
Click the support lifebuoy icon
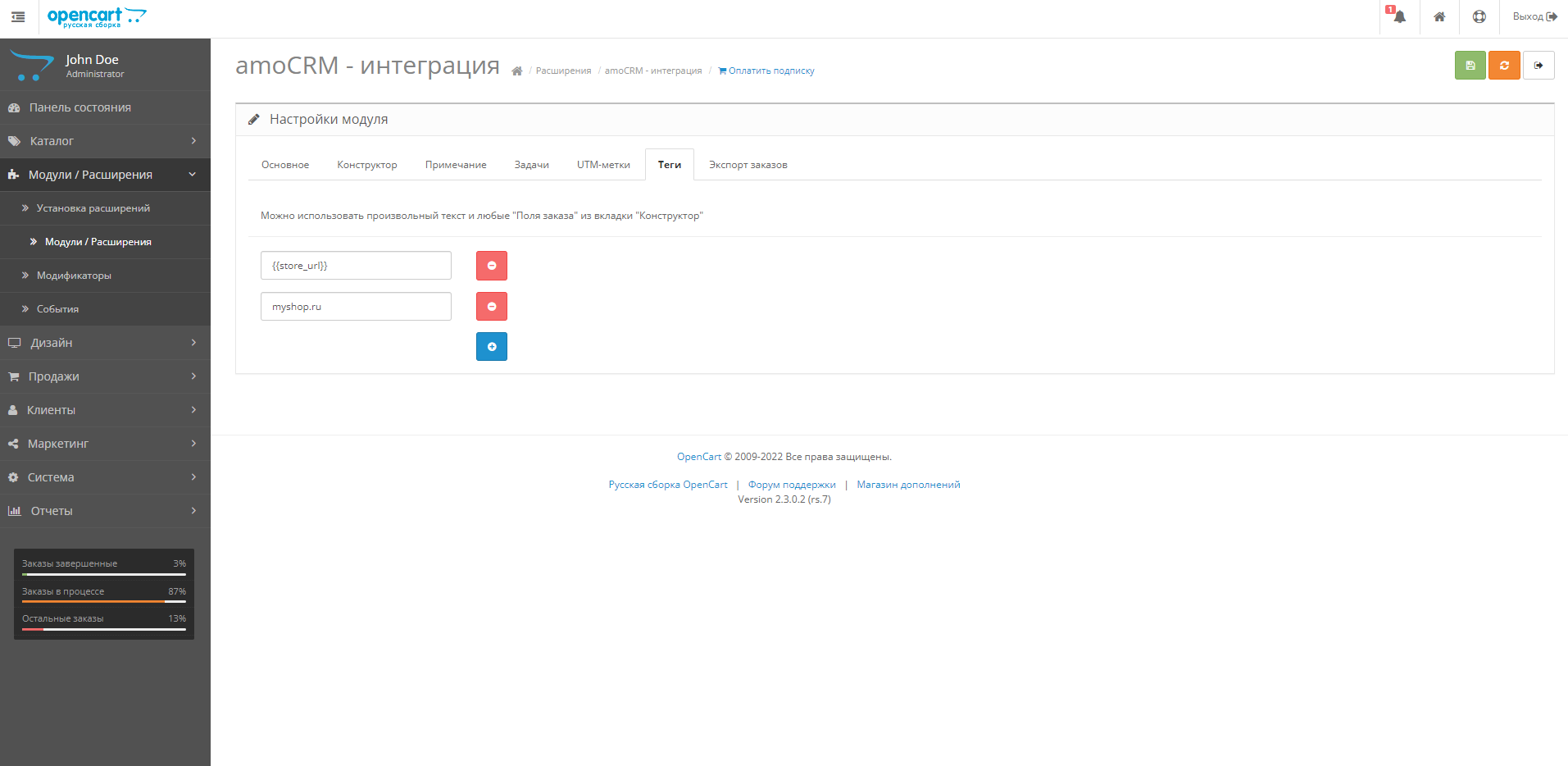point(1479,17)
